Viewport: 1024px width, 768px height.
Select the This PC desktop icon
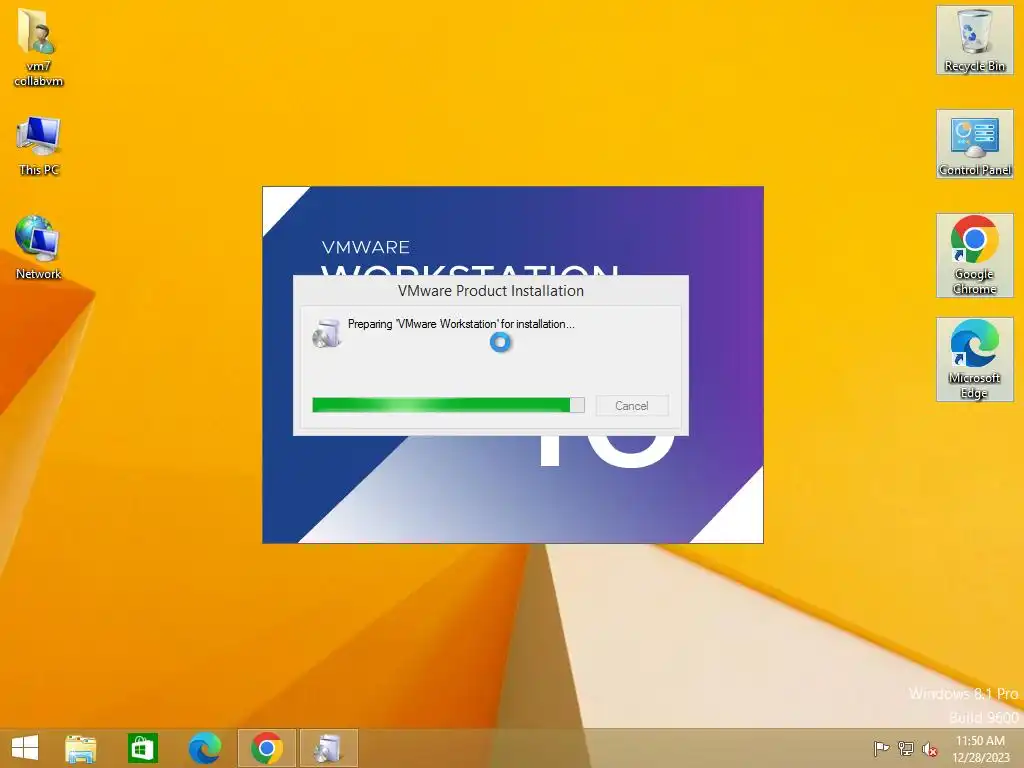click(39, 146)
